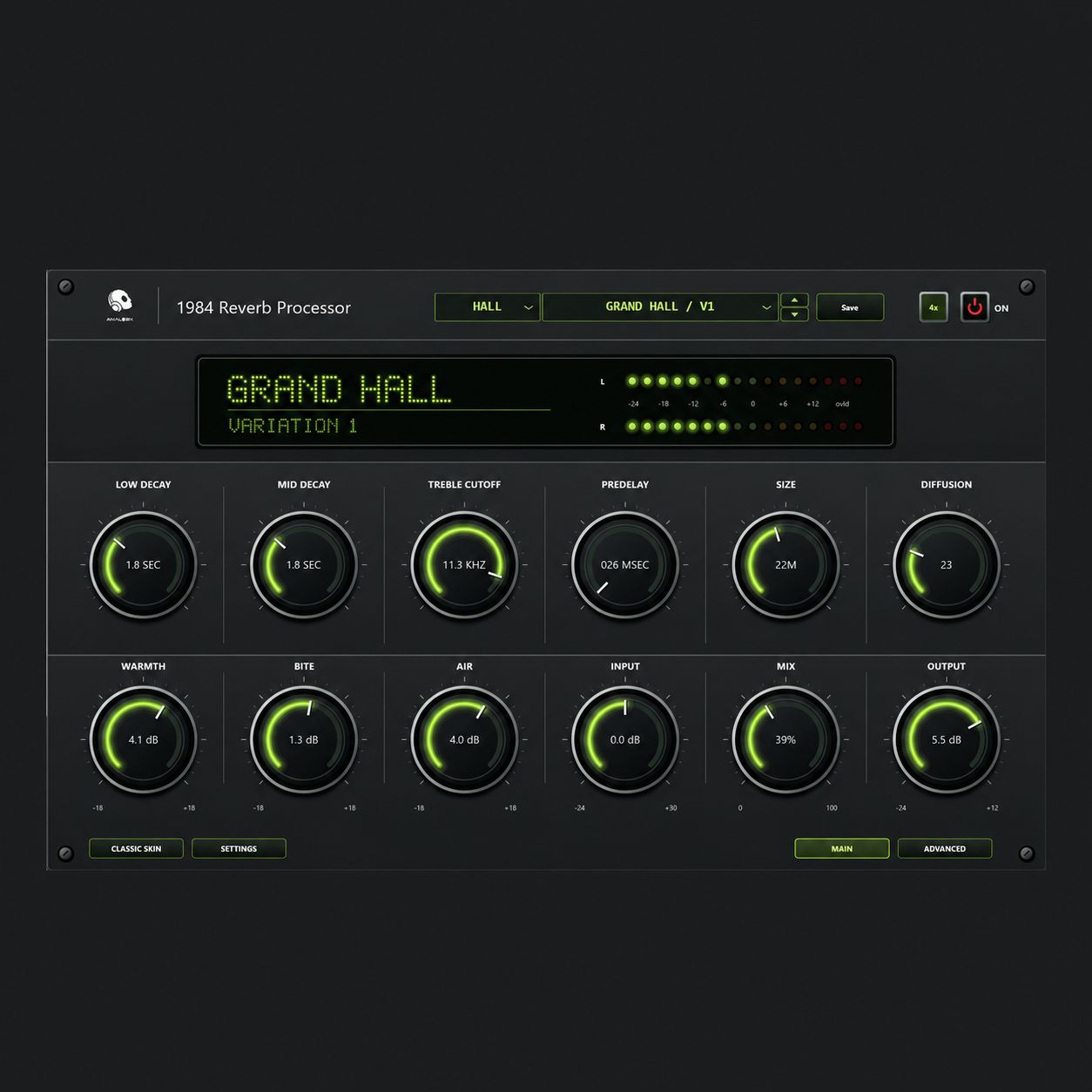
Task: Click the Mid Decay knob
Action: coord(304,565)
